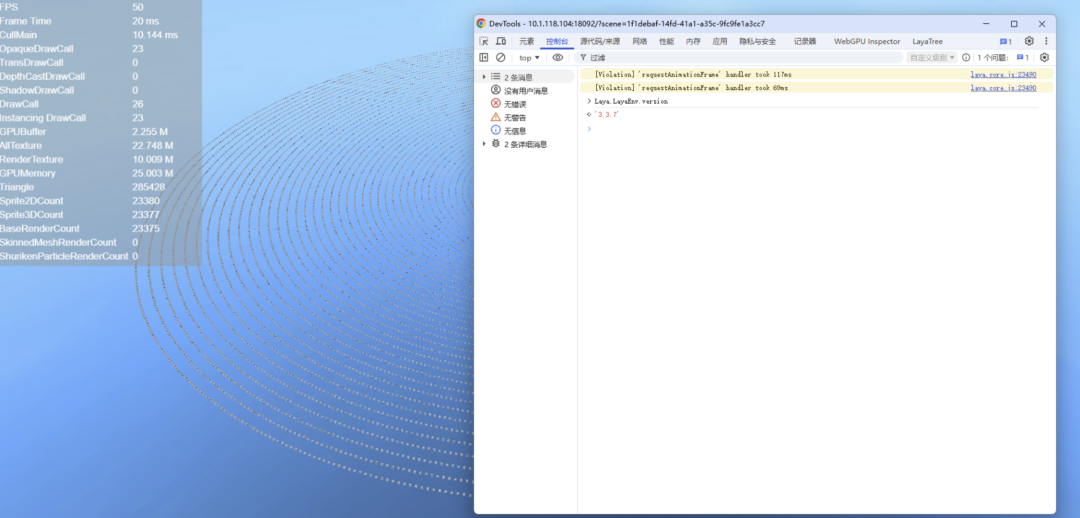1080x518 pixels.
Task: Click the list icon beside 2 条消息
Action: pos(495,77)
